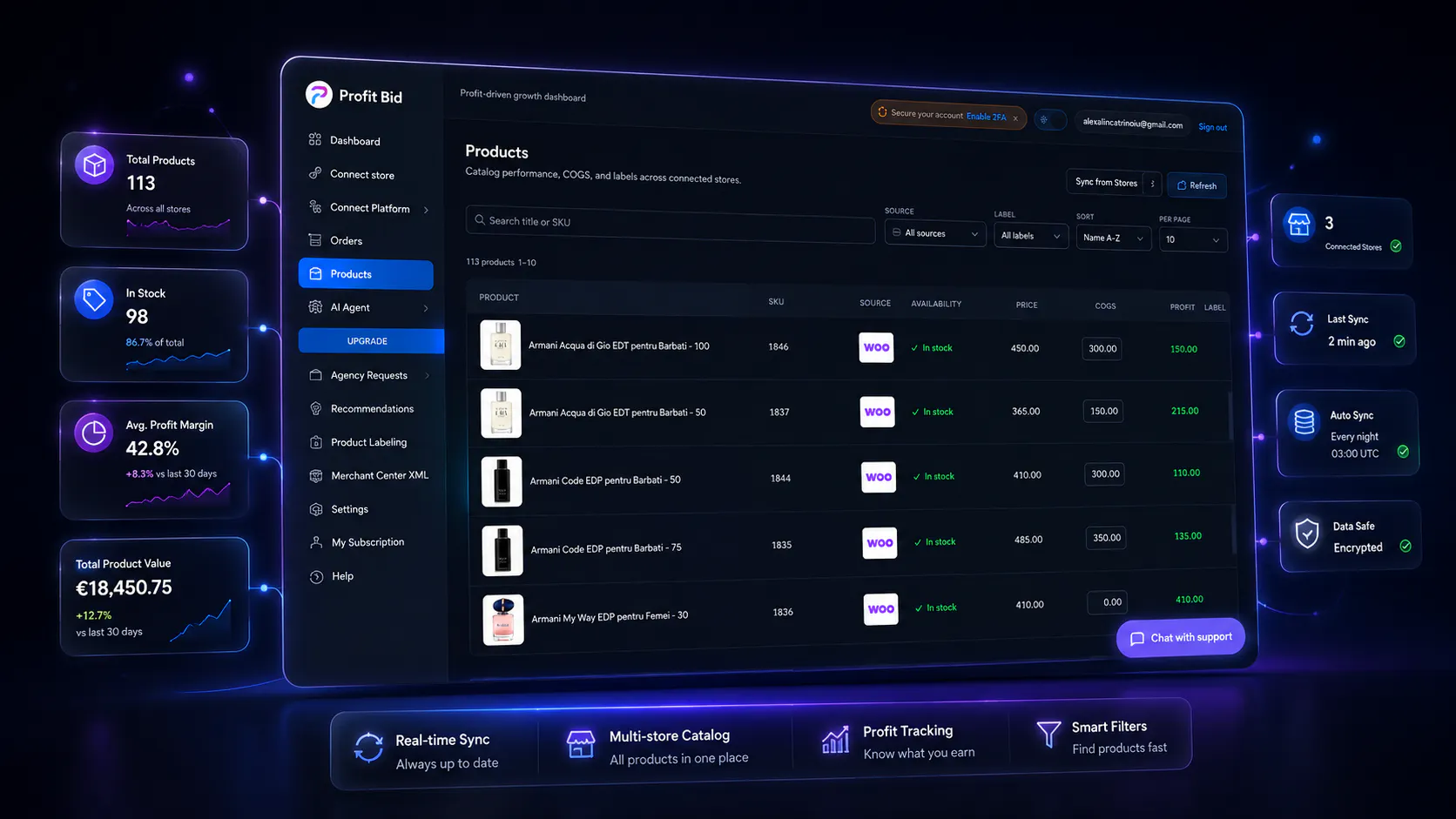Image resolution: width=1456 pixels, height=819 pixels.
Task: Click the Armani My Way product thumbnail
Action: click(503, 620)
